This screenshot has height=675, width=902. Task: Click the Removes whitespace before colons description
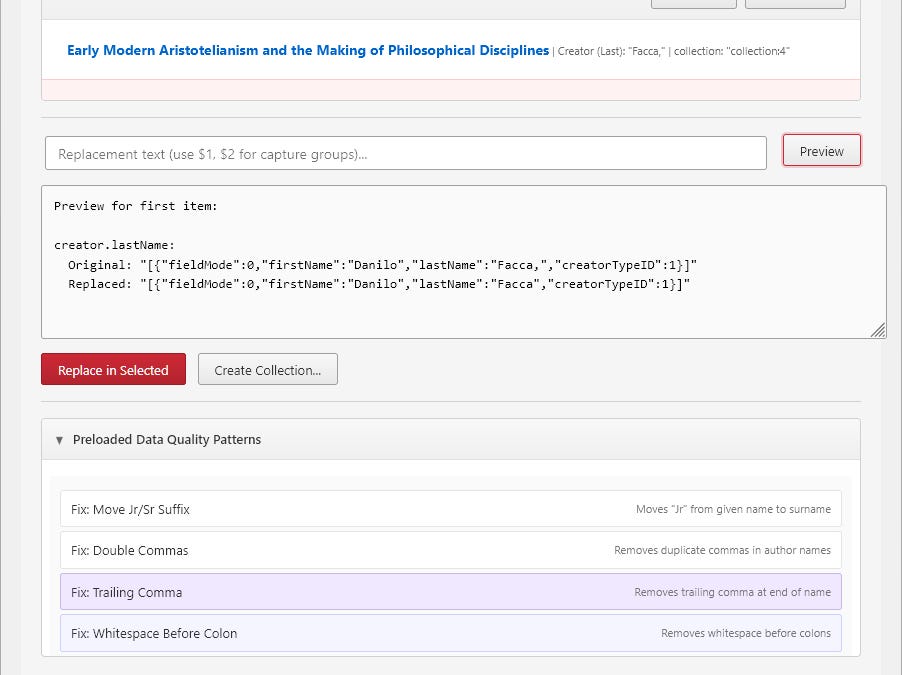click(746, 633)
